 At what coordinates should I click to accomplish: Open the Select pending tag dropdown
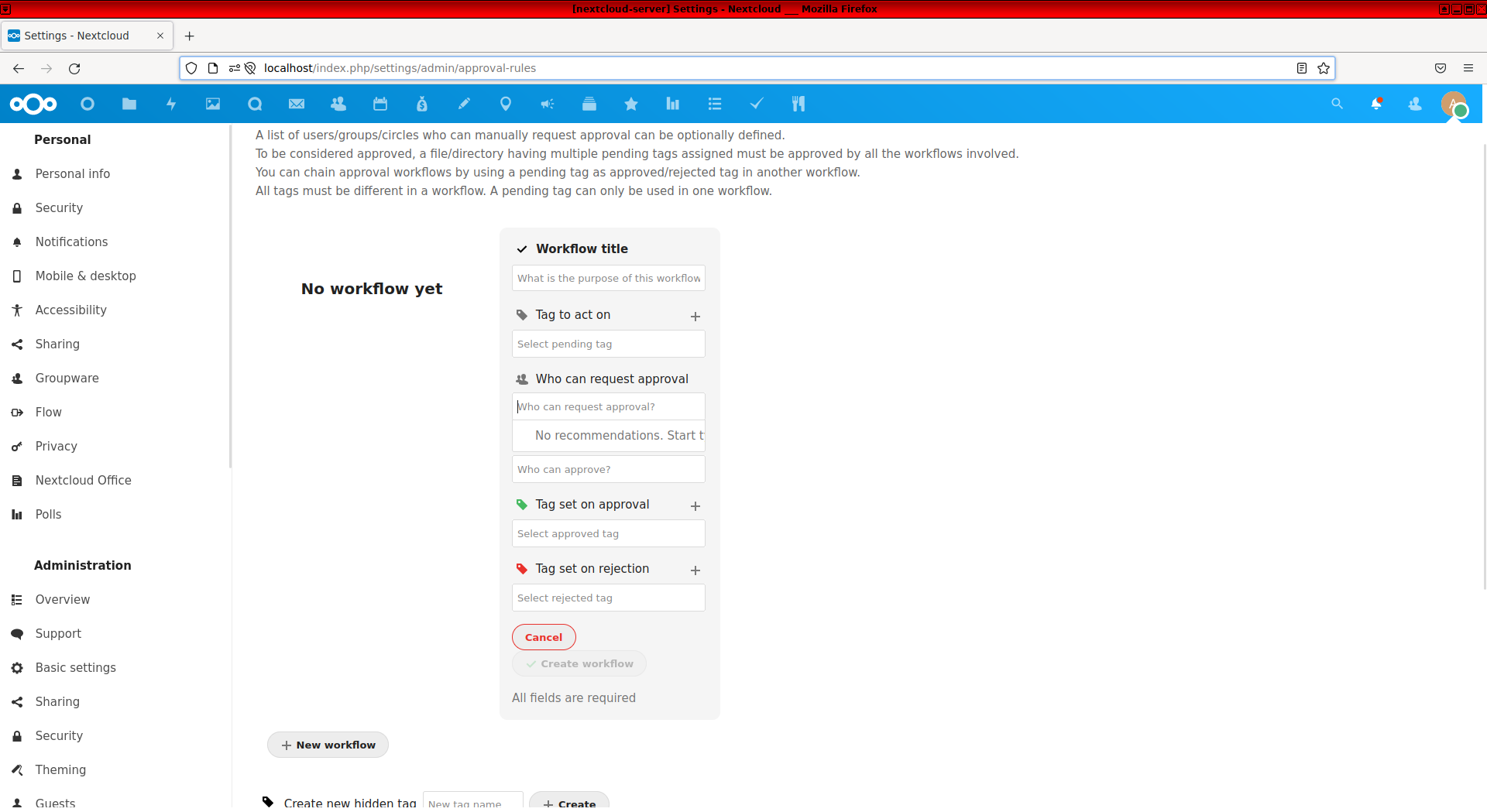coord(608,344)
